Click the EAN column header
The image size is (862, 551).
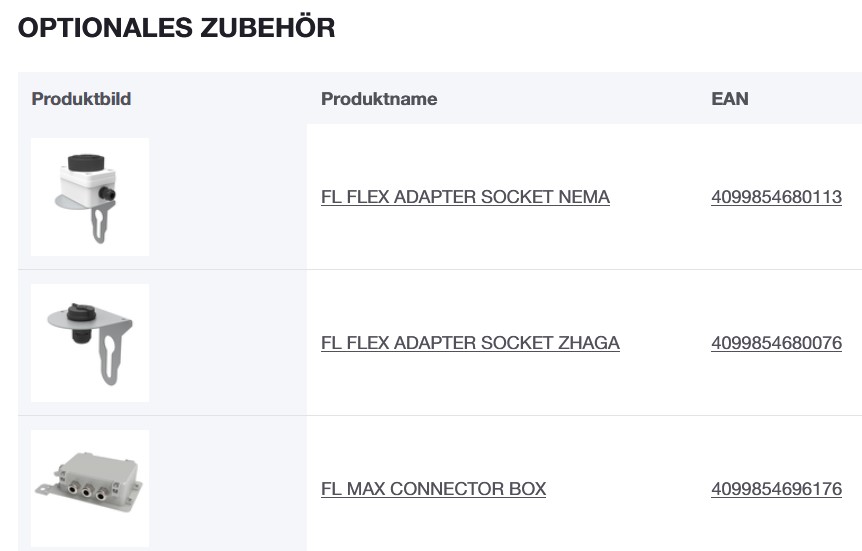pos(729,99)
